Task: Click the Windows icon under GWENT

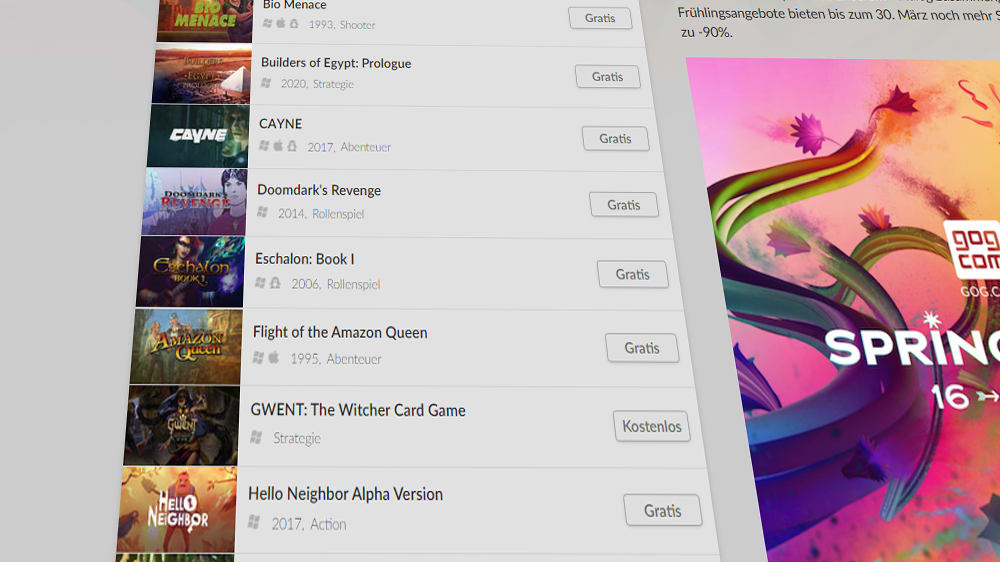Action: click(256, 437)
